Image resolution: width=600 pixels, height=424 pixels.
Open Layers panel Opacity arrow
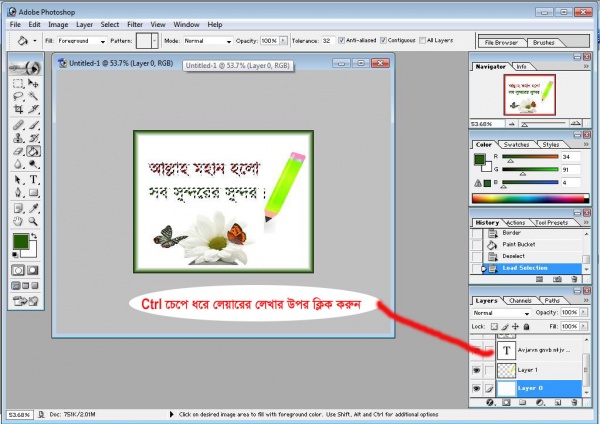click(x=584, y=312)
